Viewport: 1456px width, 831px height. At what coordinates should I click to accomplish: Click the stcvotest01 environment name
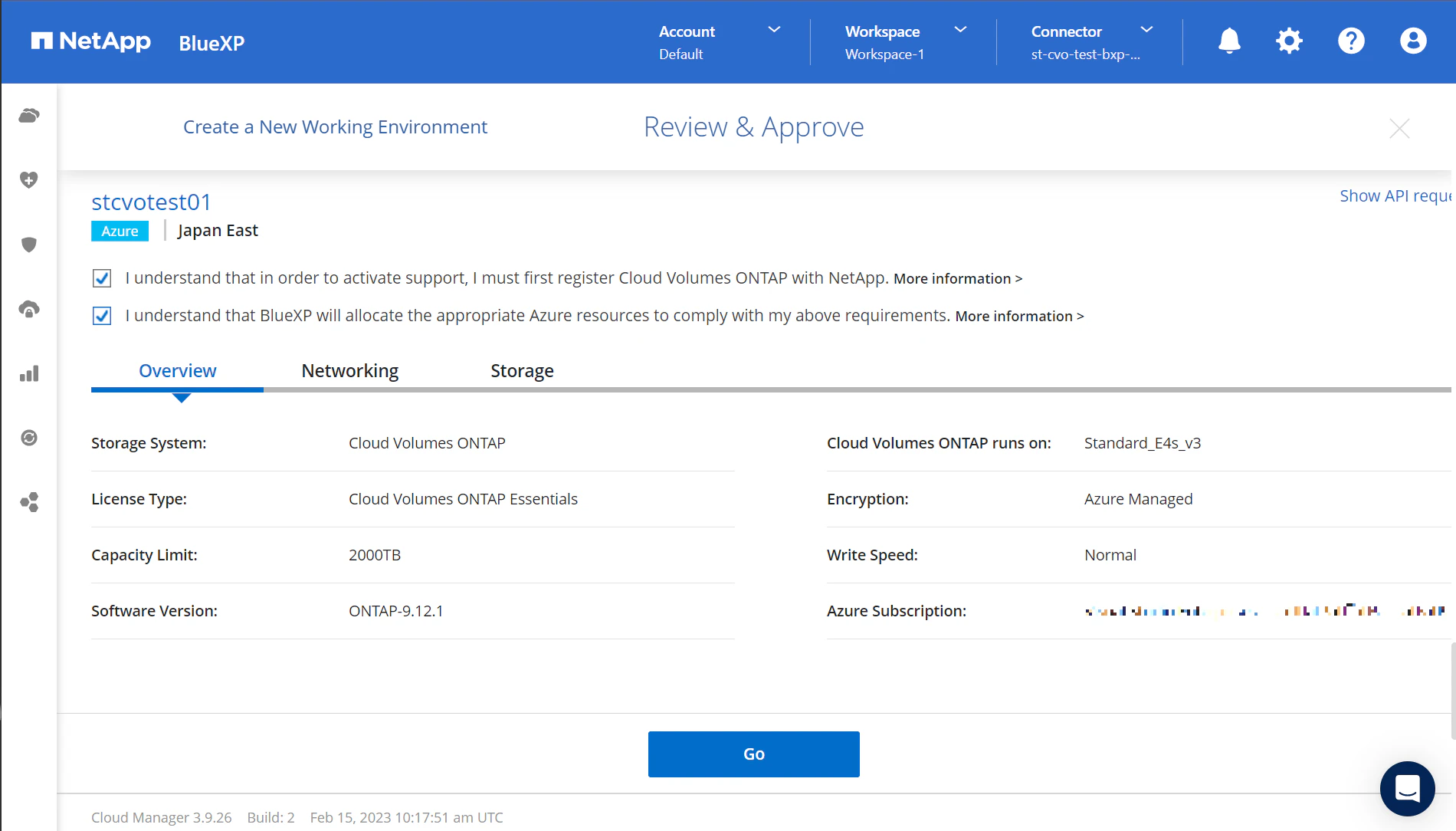tap(151, 202)
